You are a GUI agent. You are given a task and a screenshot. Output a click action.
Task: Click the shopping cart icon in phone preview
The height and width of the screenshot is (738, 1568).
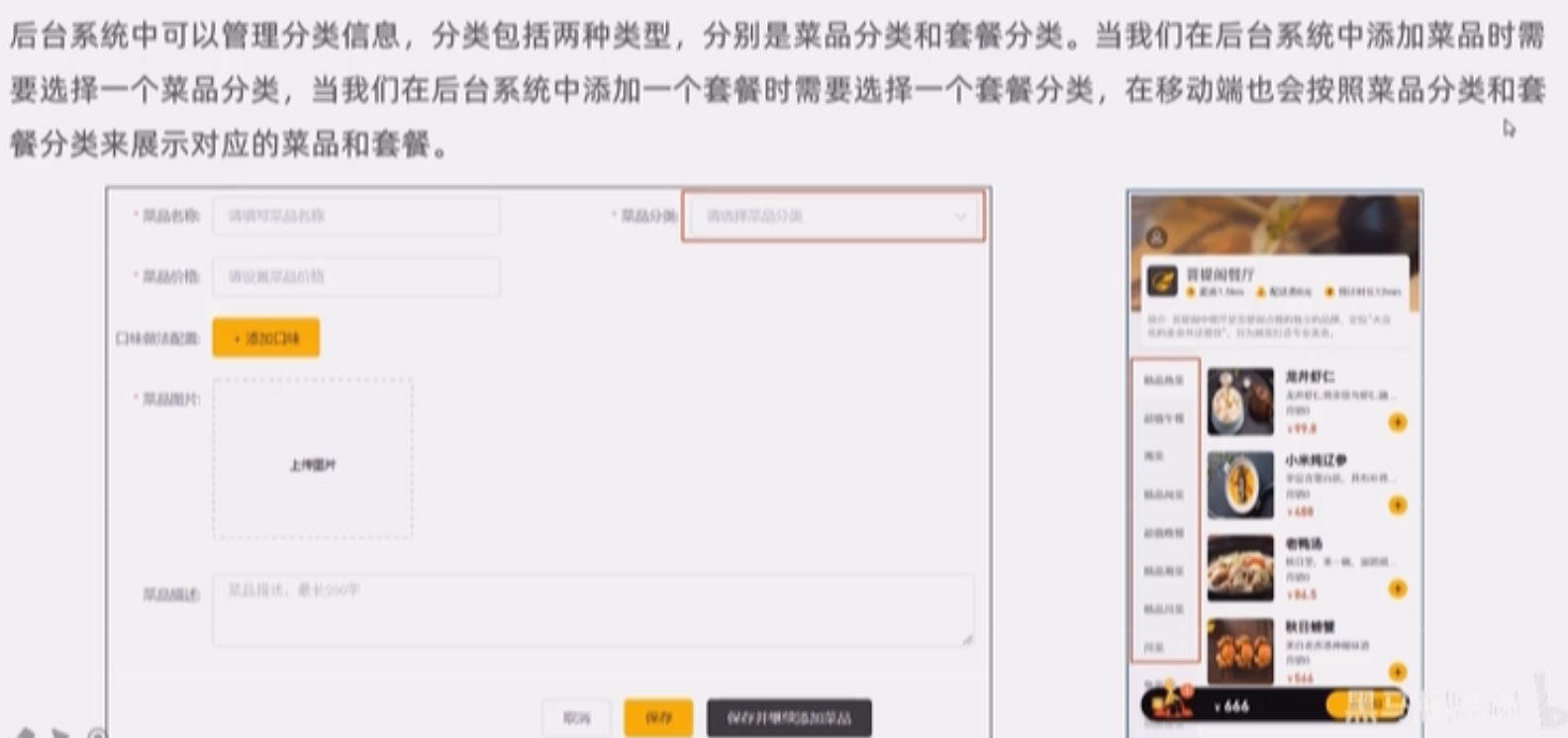coord(1174,699)
